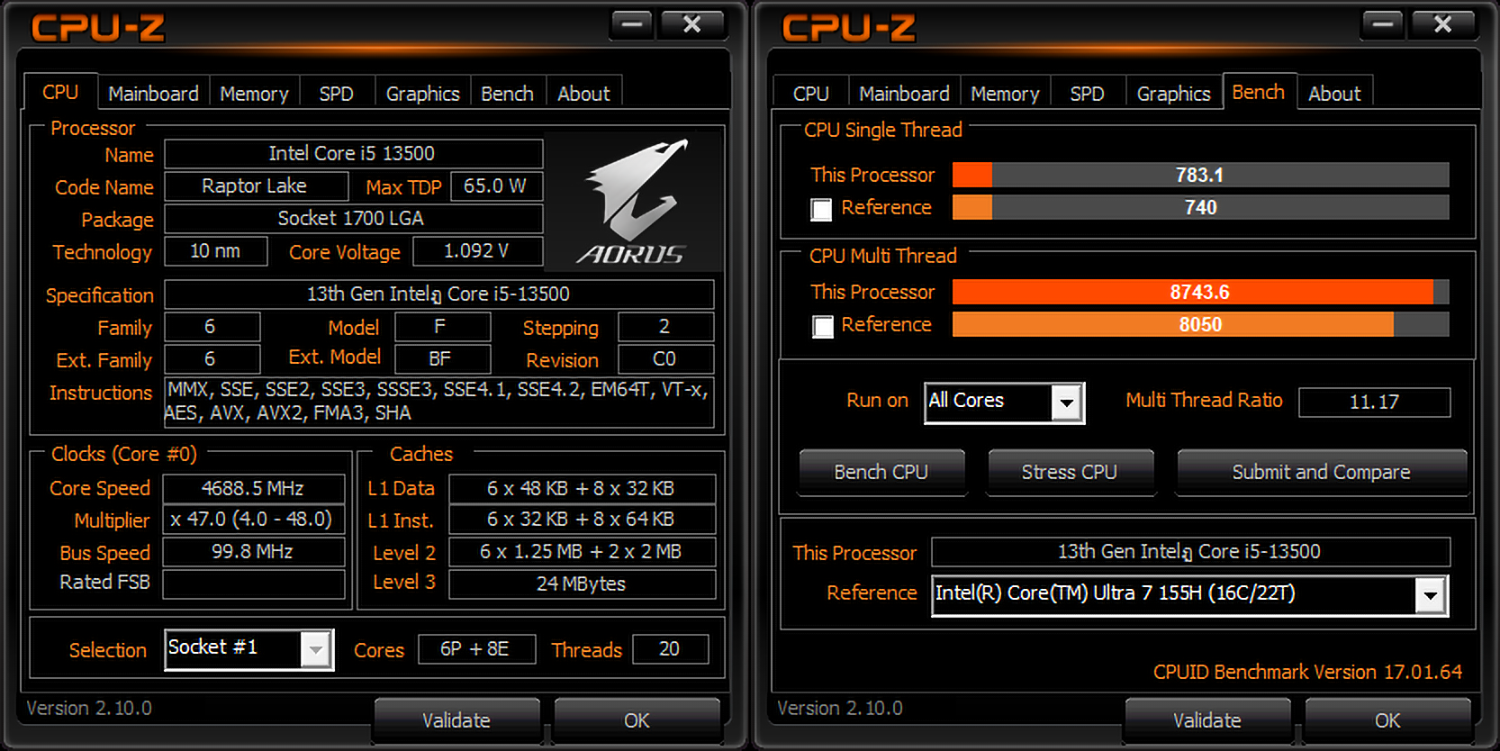Viewport: 1500px width, 751px height.
Task: Select CPU tab in left window
Action: click(x=60, y=91)
